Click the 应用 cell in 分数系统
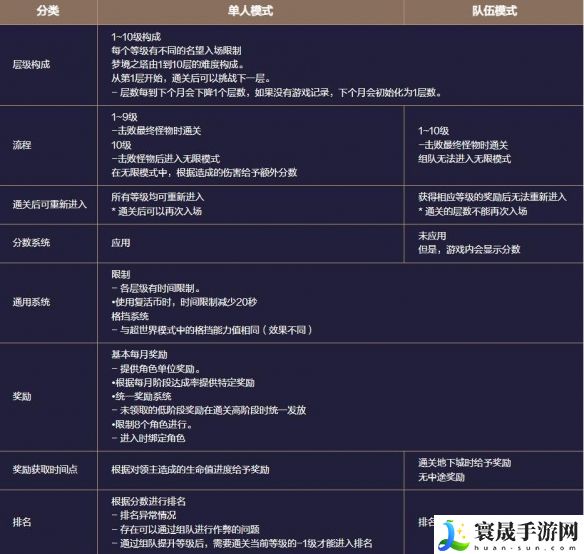This screenshot has width=584, height=554. (121, 243)
